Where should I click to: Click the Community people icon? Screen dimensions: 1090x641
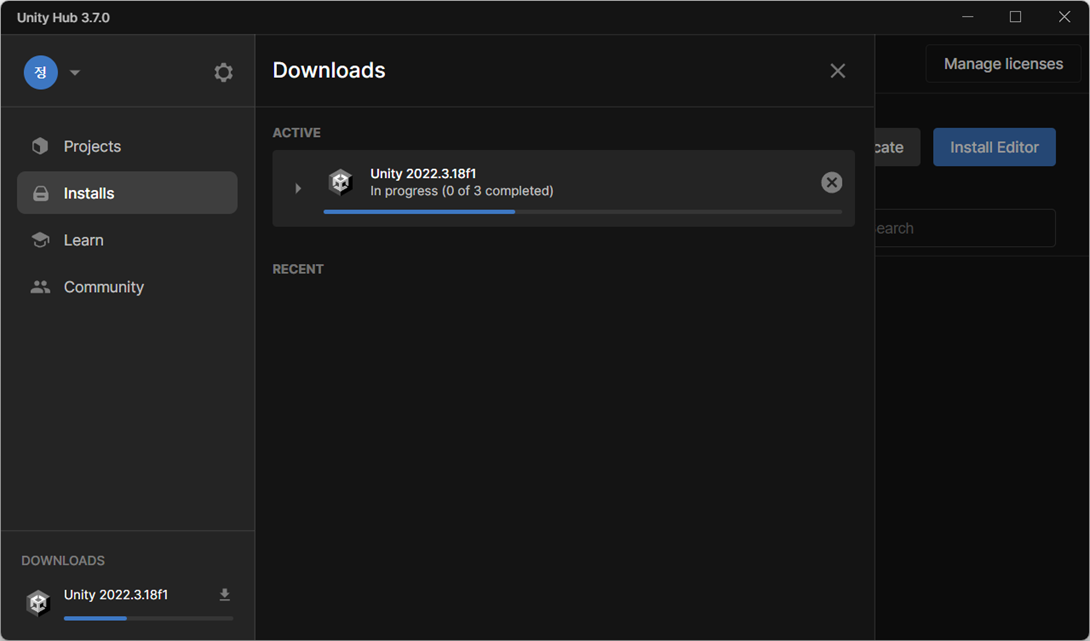(x=40, y=286)
